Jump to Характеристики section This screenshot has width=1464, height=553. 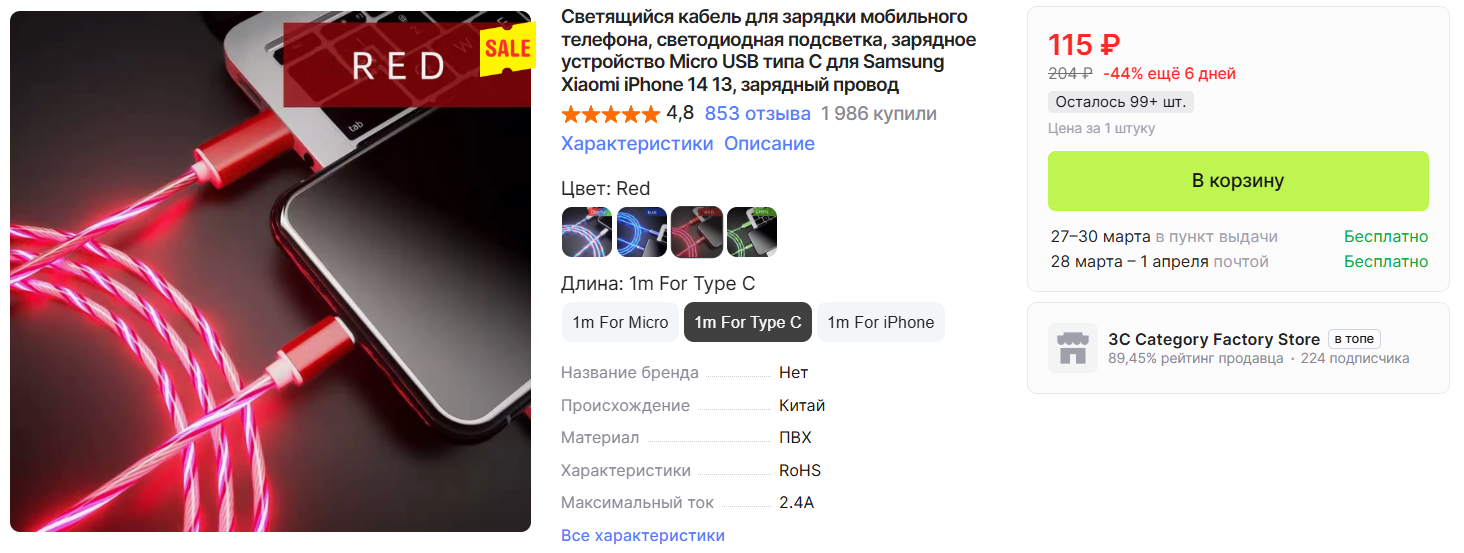(637, 143)
